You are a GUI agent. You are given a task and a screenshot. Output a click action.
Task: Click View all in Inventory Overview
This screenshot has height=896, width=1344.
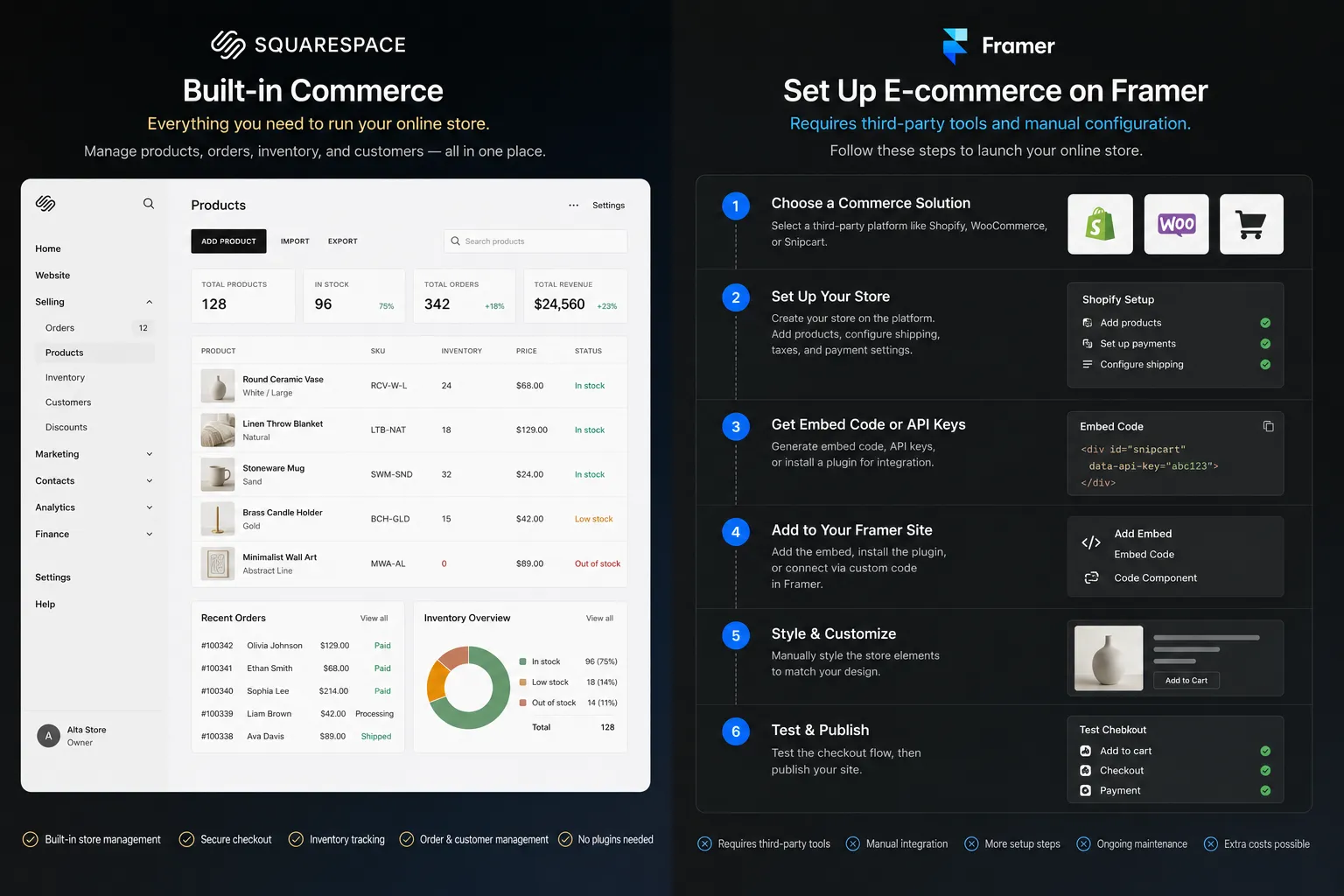coord(599,619)
